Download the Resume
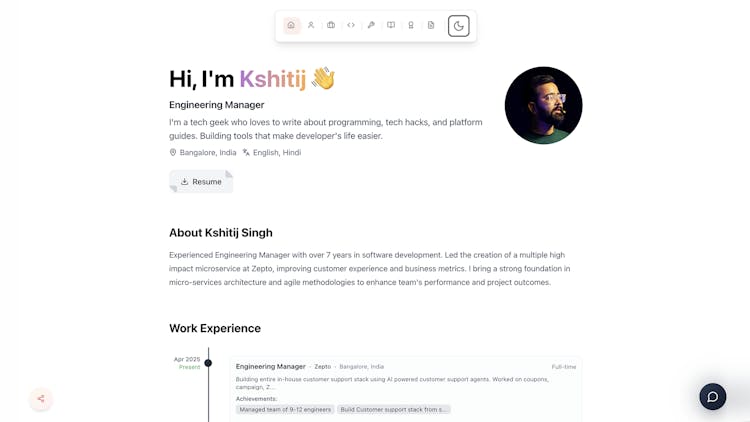The width and height of the screenshot is (750, 422). coord(201,182)
